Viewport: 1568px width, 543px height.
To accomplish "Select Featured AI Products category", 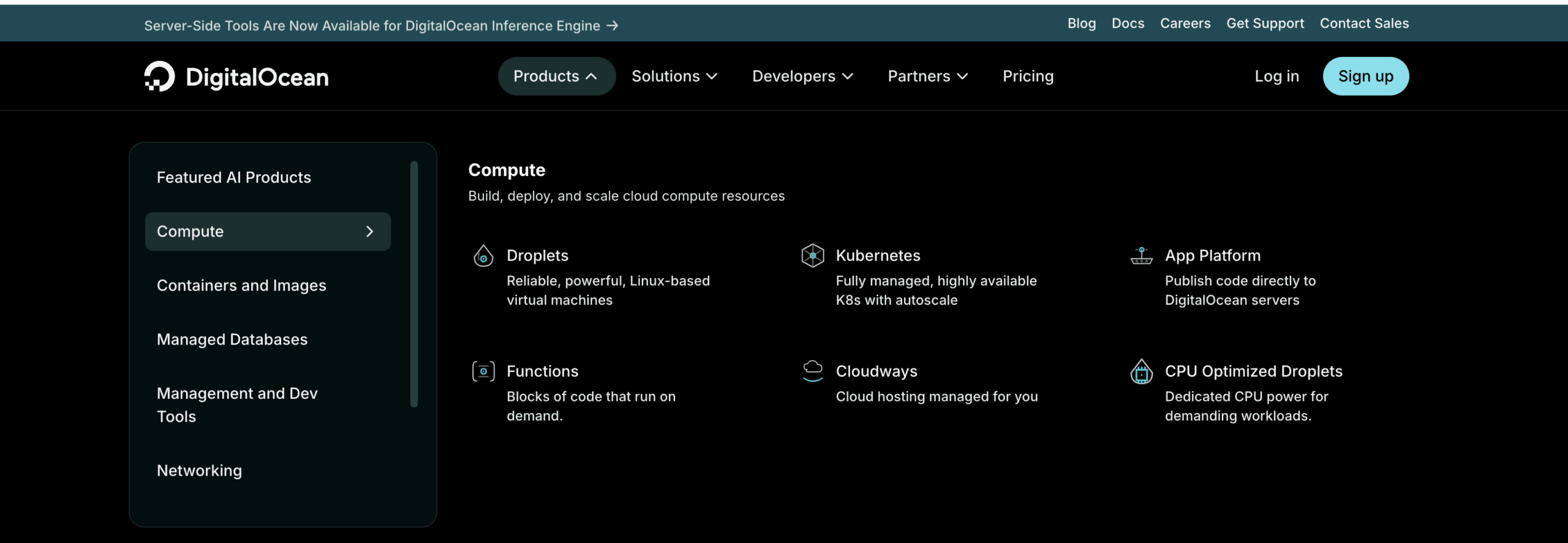I will [234, 177].
